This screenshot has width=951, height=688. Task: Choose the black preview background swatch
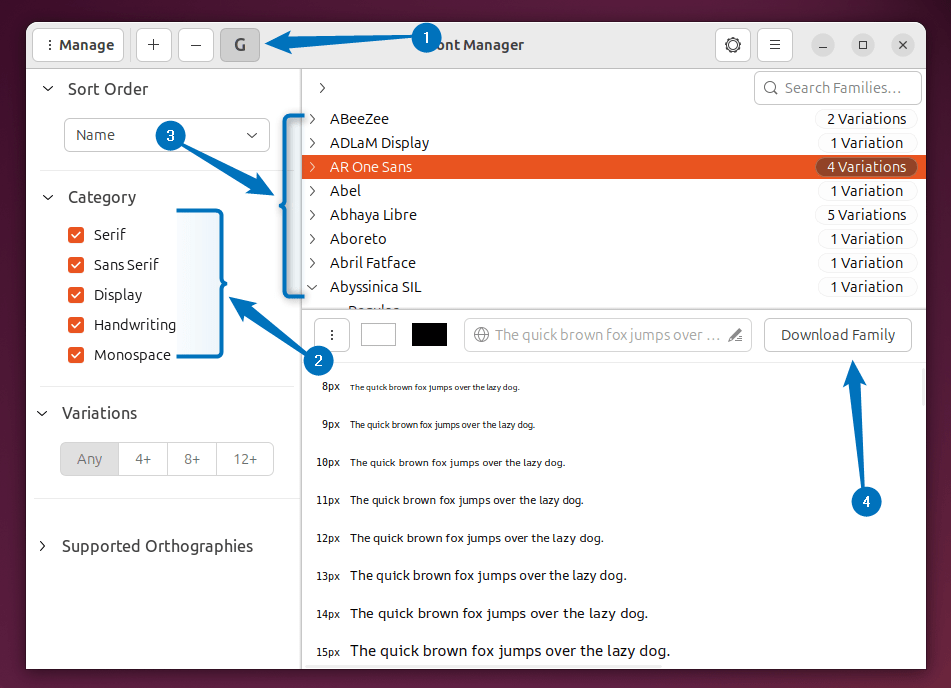click(x=429, y=334)
